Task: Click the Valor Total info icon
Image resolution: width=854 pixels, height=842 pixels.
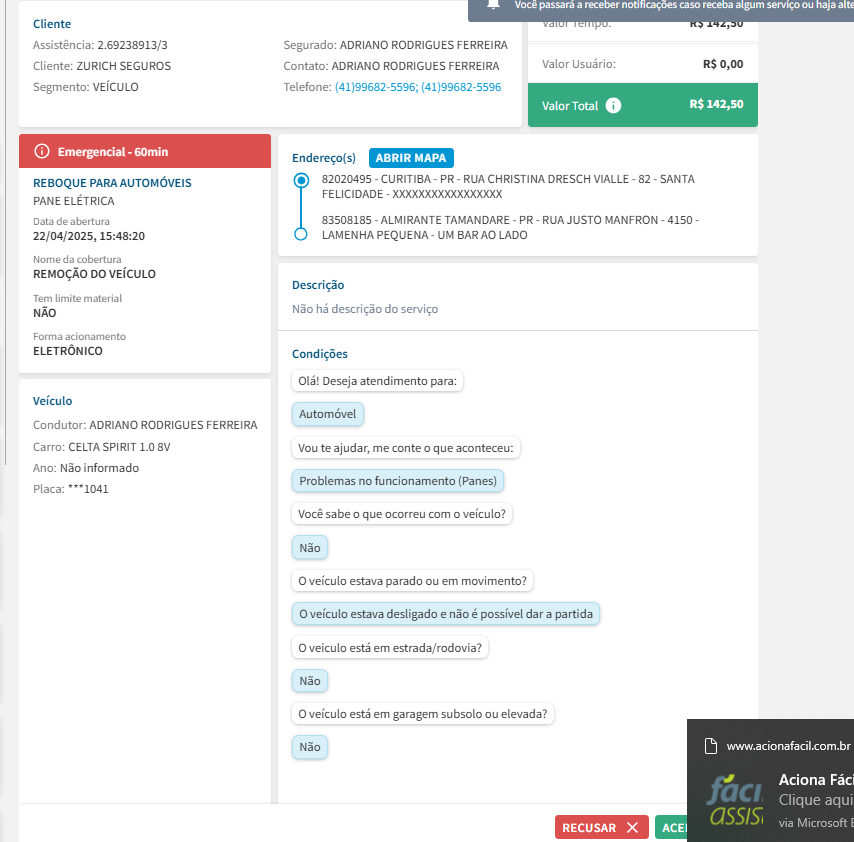Action: [613, 105]
